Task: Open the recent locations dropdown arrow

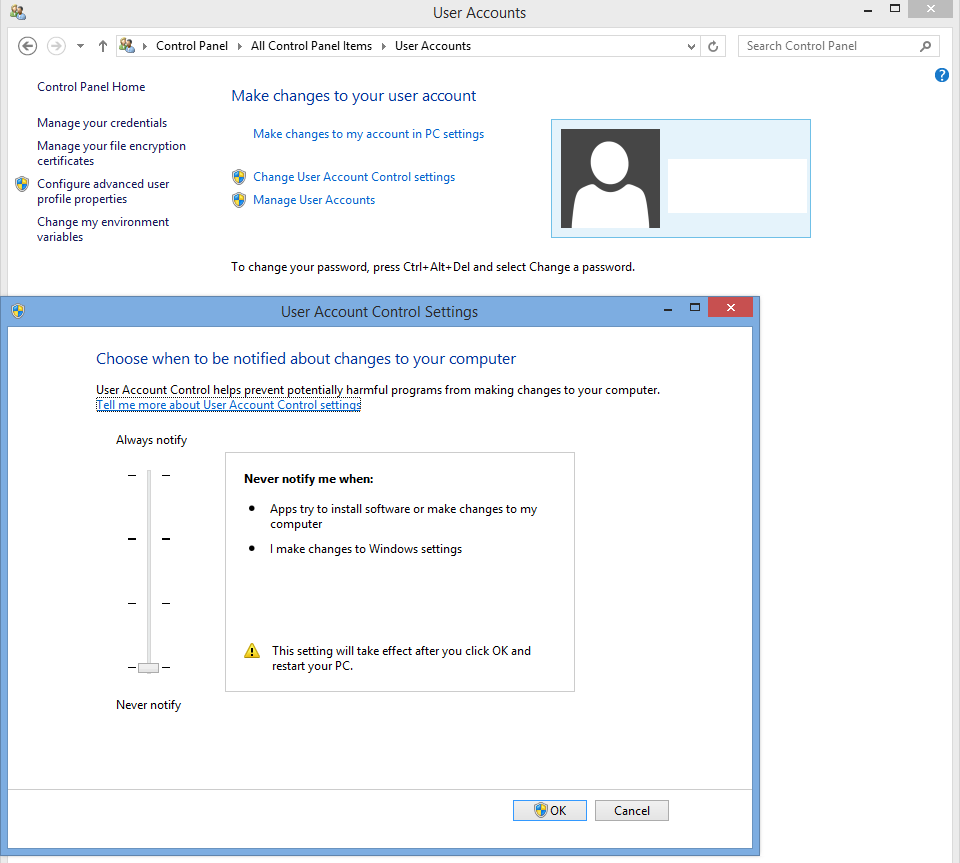Action: point(80,46)
